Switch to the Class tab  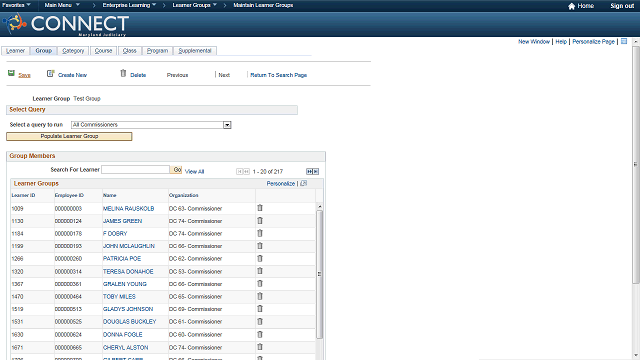129,51
